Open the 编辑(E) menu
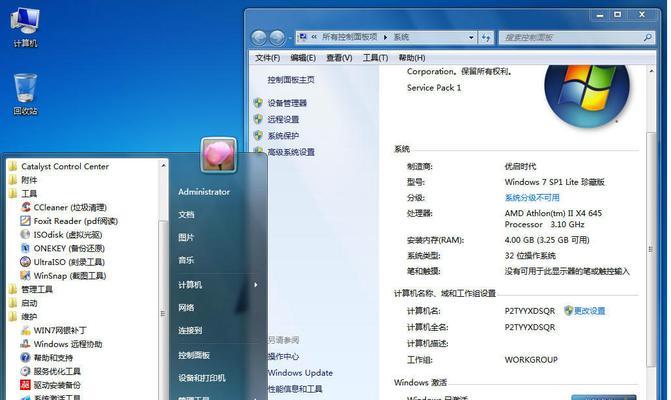Image resolution: width=671 pixels, height=400 pixels. coord(303,58)
